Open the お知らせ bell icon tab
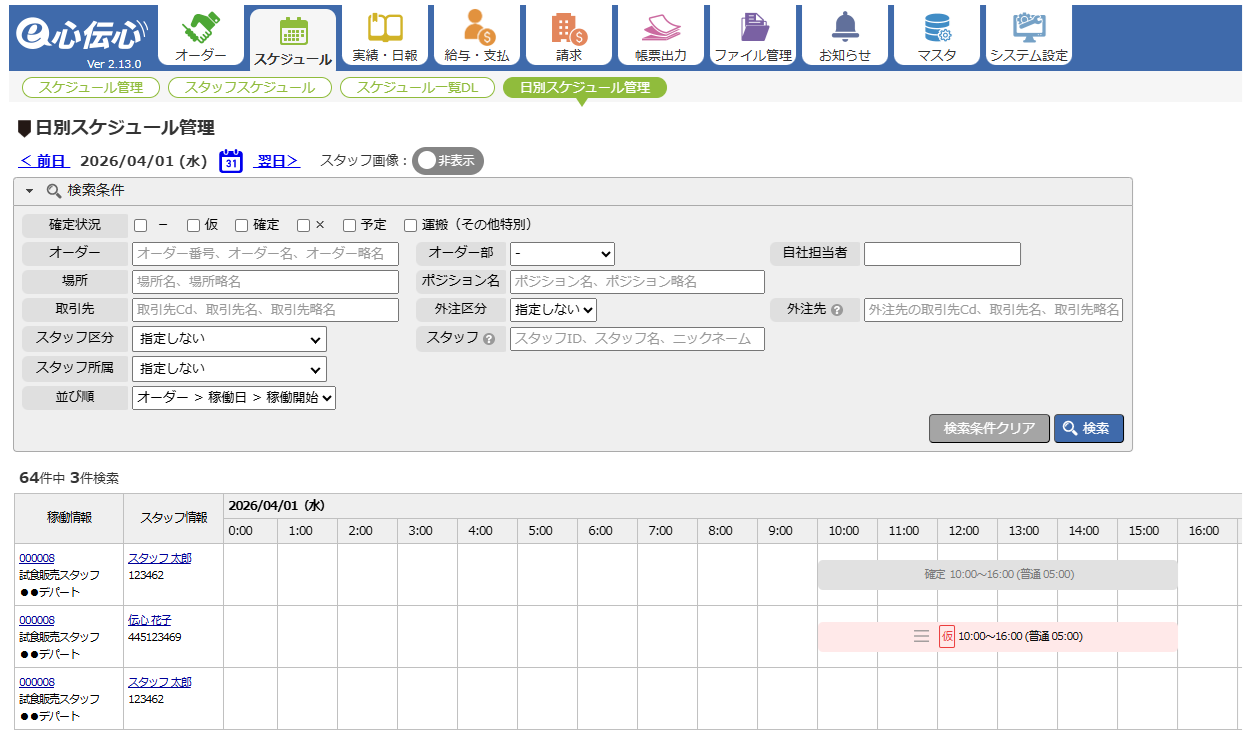The height and width of the screenshot is (745, 1256). tap(845, 36)
